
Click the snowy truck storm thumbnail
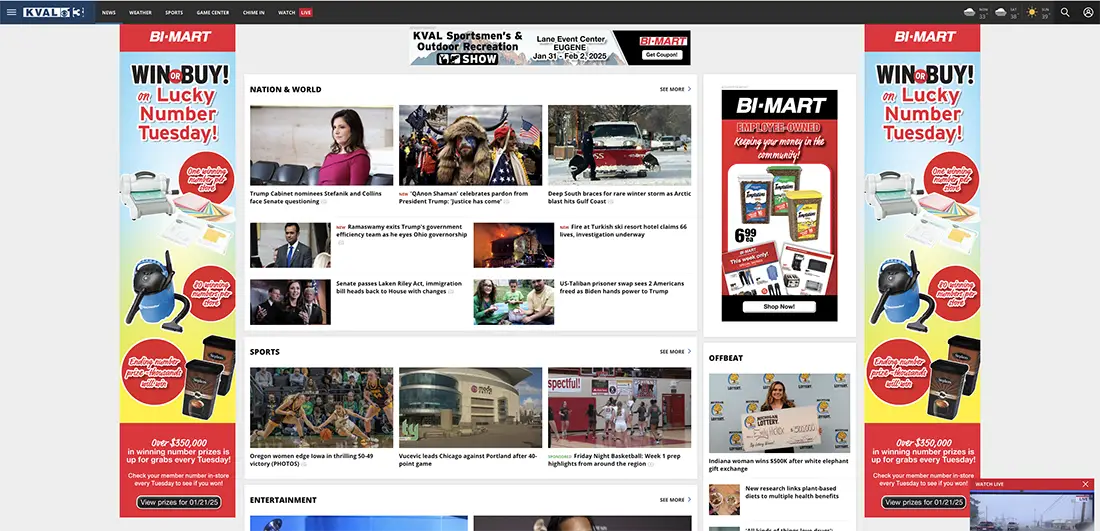click(619, 145)
